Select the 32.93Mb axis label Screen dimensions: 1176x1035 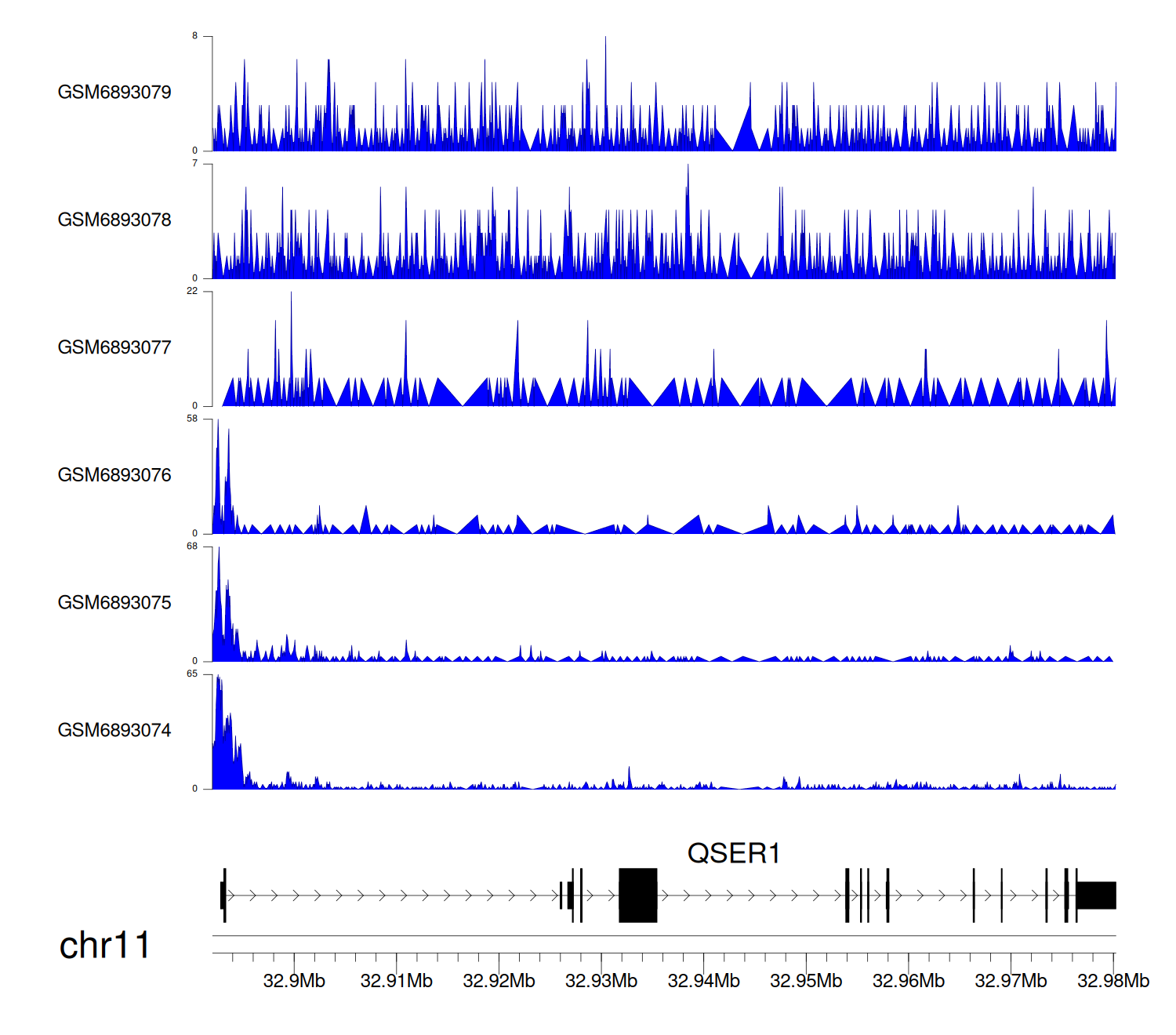point(601,981)
